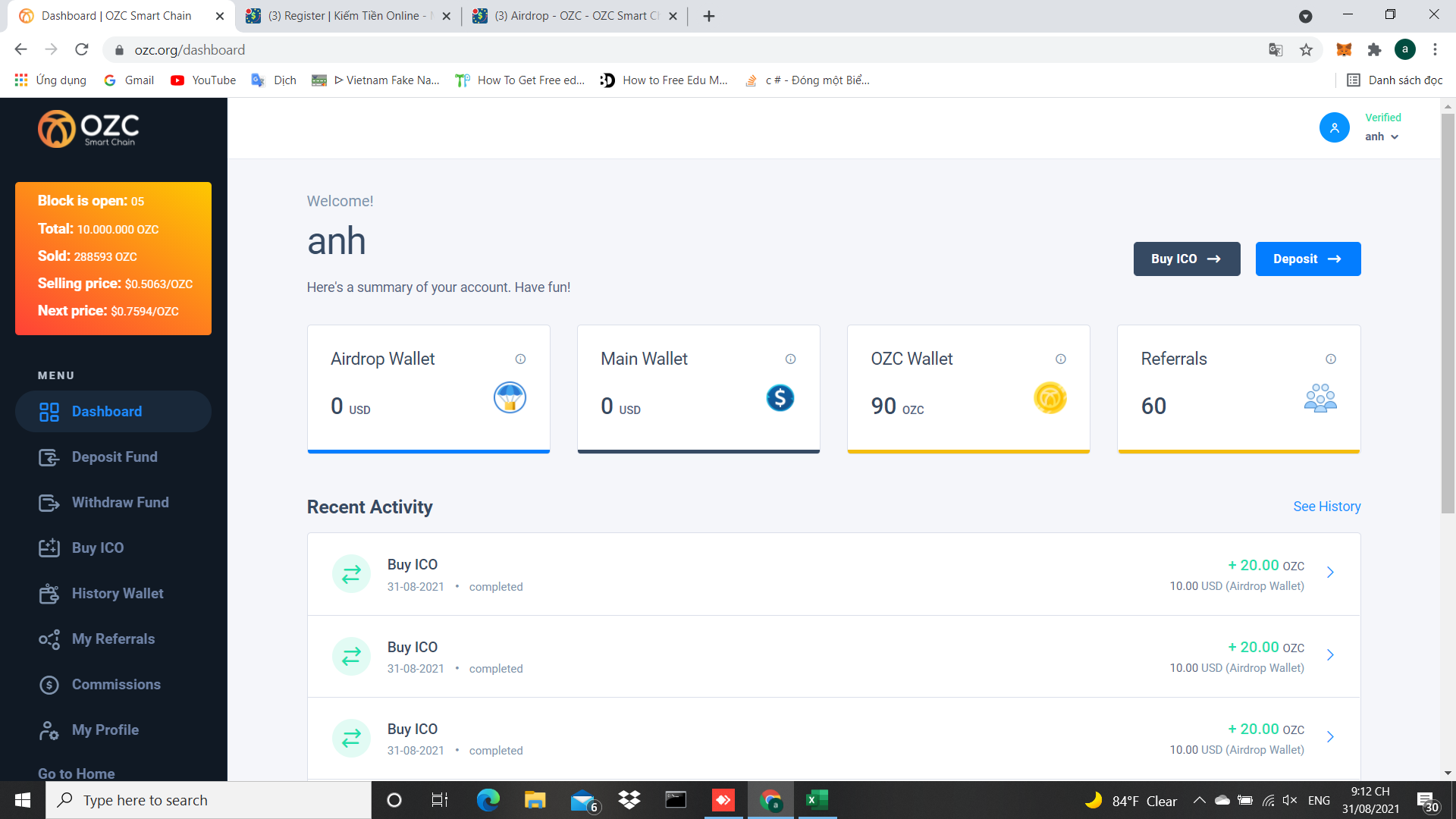Expand the anh user account dropdown
This screenshot has height=819, width=1456.
point(1382,136)
